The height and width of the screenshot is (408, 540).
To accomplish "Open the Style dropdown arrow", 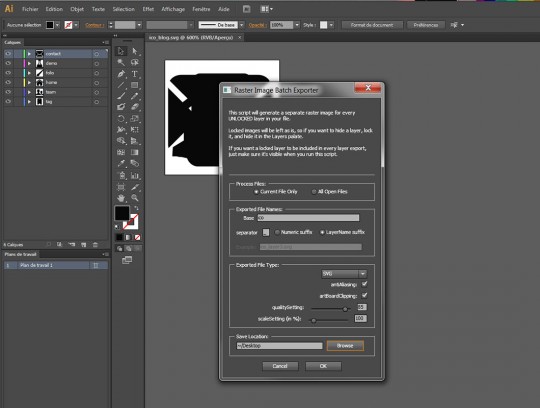I will [331, 25].
